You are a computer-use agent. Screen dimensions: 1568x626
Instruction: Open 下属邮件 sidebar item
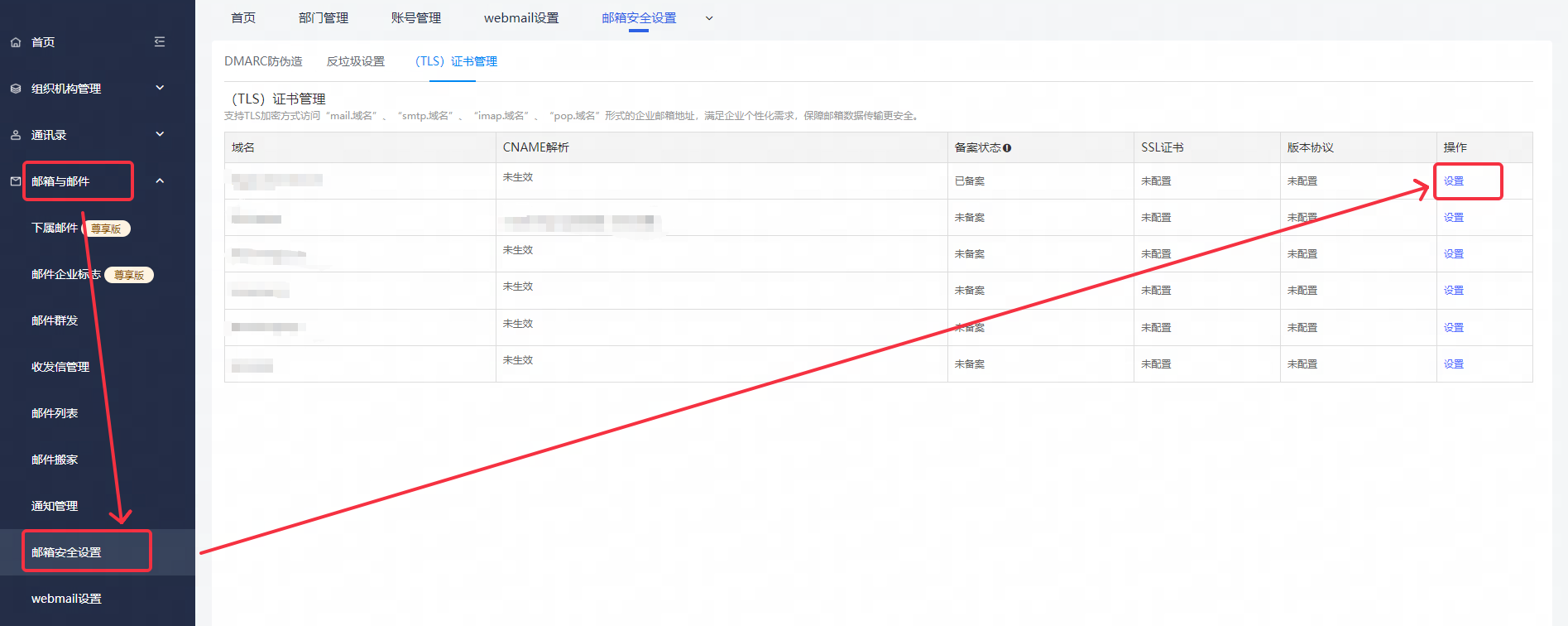point(55,228)
